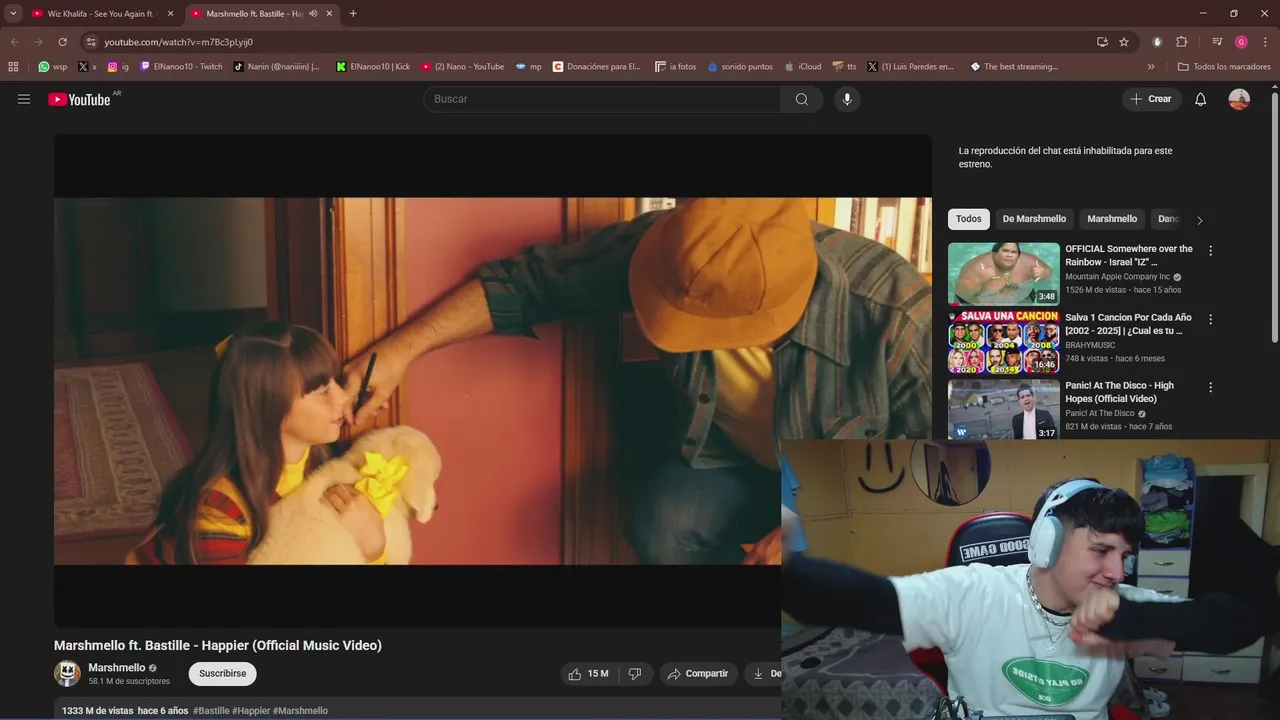
Task: Reload the page in Chrome
Action: click(62, 42)
